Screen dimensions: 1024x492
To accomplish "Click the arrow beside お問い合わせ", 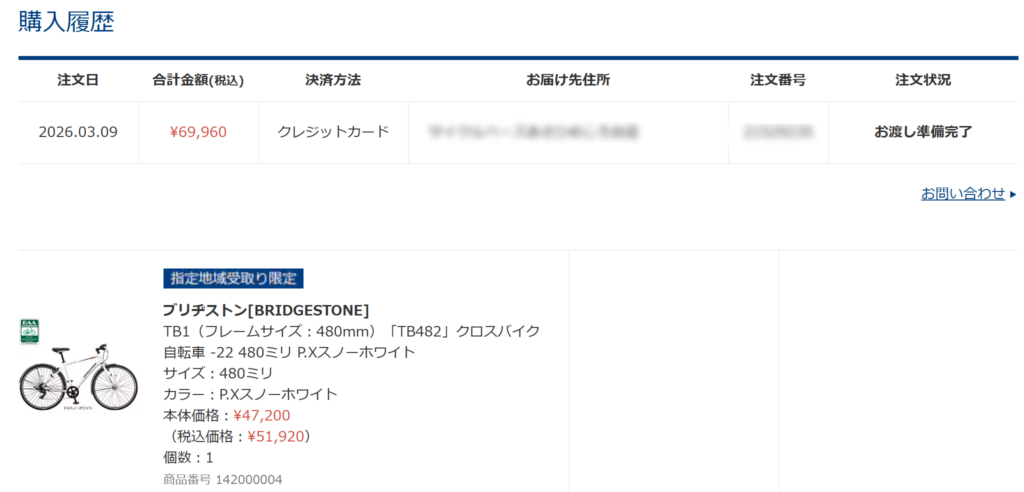I will pyautogui.click(x=1013, y=194).
